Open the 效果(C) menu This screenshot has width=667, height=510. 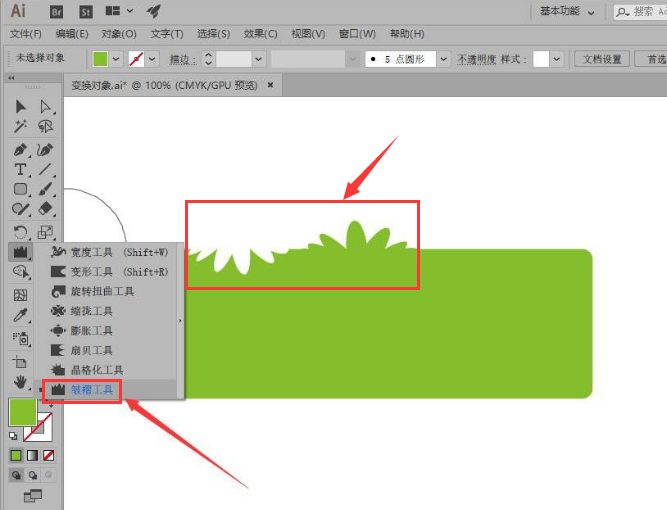(261, 34)
